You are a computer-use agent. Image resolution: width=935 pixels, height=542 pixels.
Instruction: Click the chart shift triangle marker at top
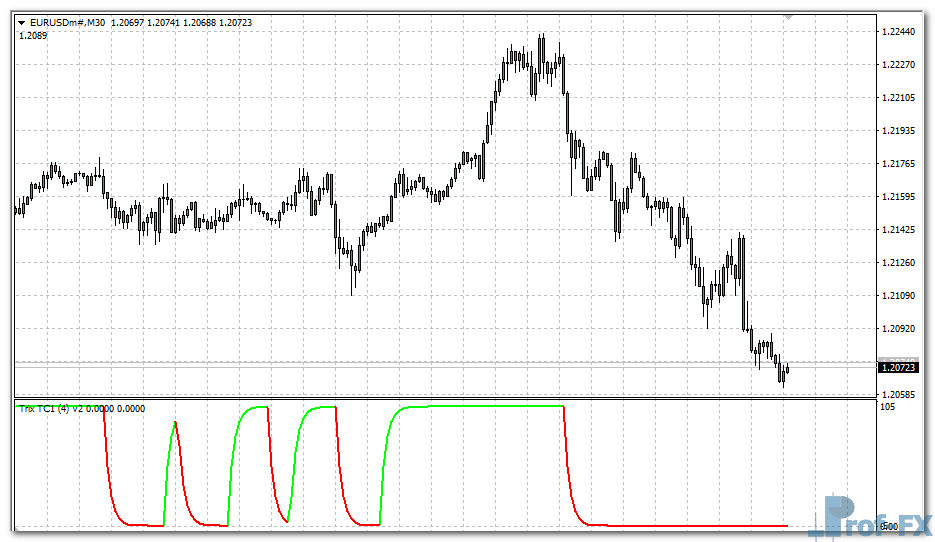pyautogui.click(x=788, y=18)
